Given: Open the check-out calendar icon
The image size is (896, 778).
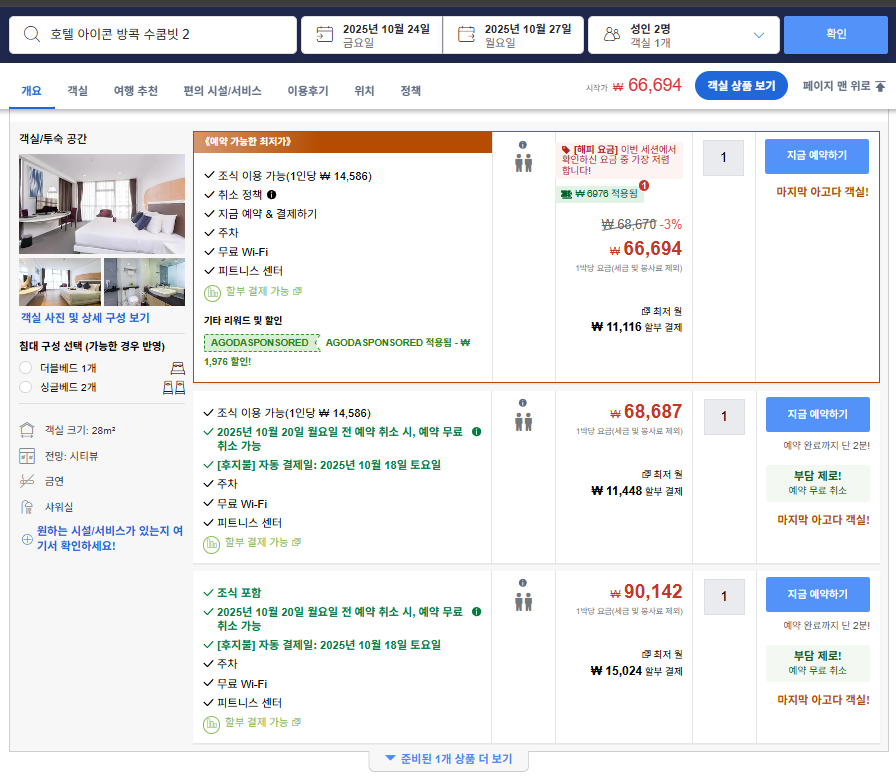Looking at the screenshot, I should (x=466, y=35).
